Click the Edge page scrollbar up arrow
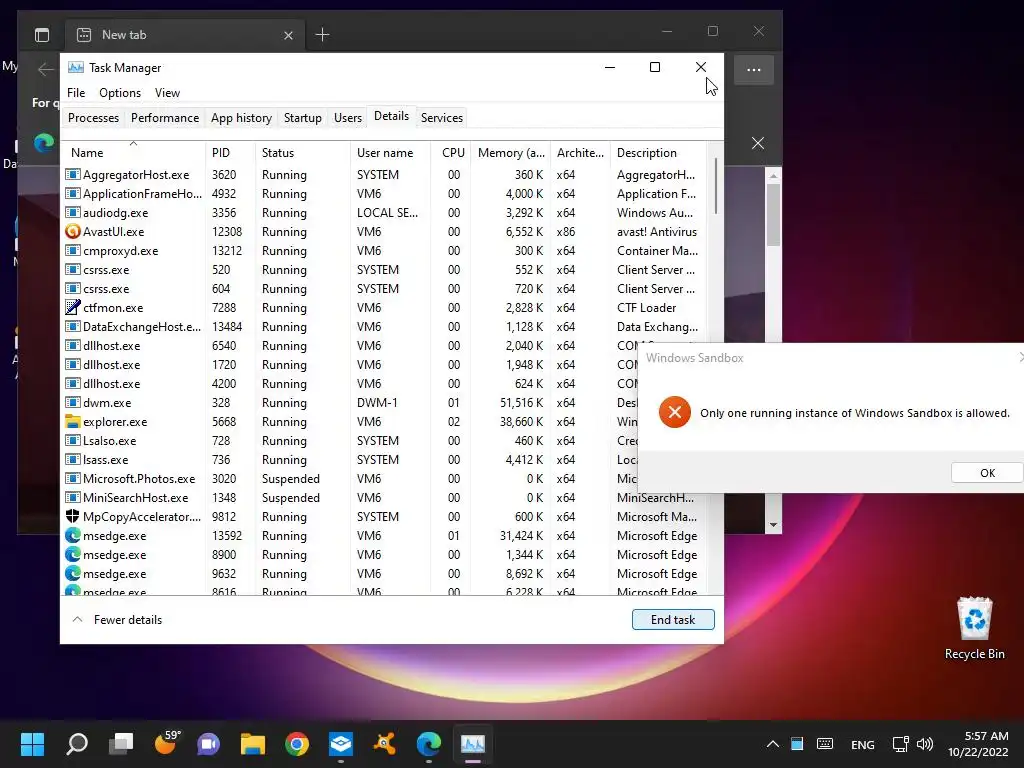The height and width of the screenshot is (768, 1024). [x=773, y=176]
